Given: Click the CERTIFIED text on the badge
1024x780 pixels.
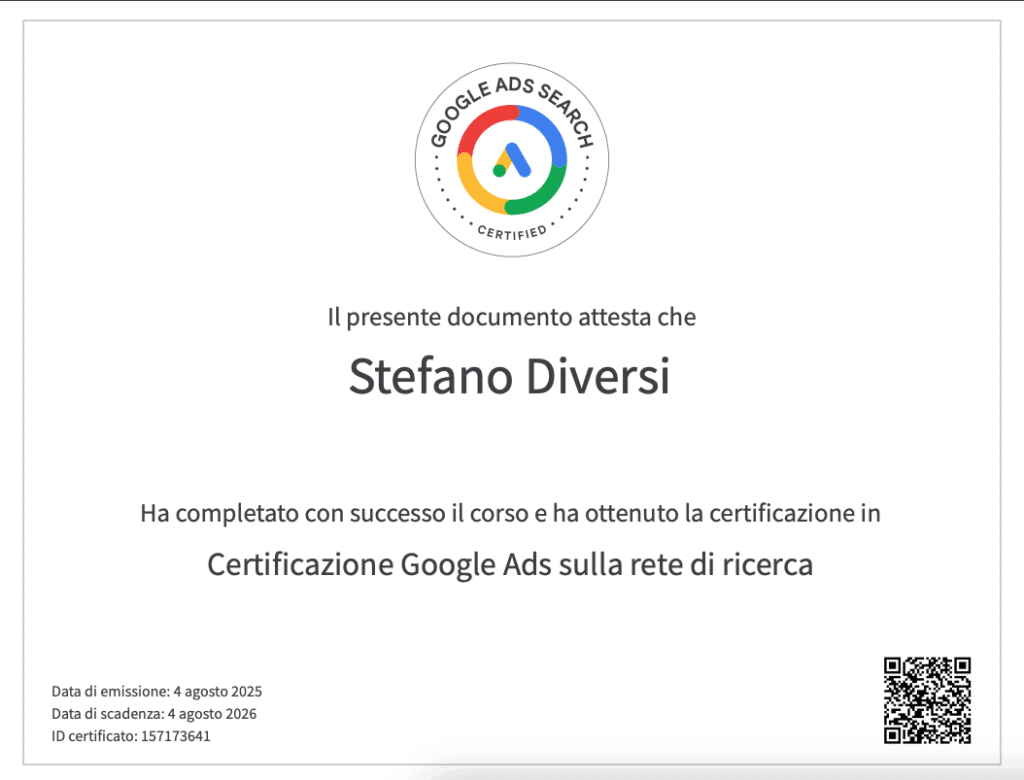Looking at the screenshot, I should [x=512, y=231].
